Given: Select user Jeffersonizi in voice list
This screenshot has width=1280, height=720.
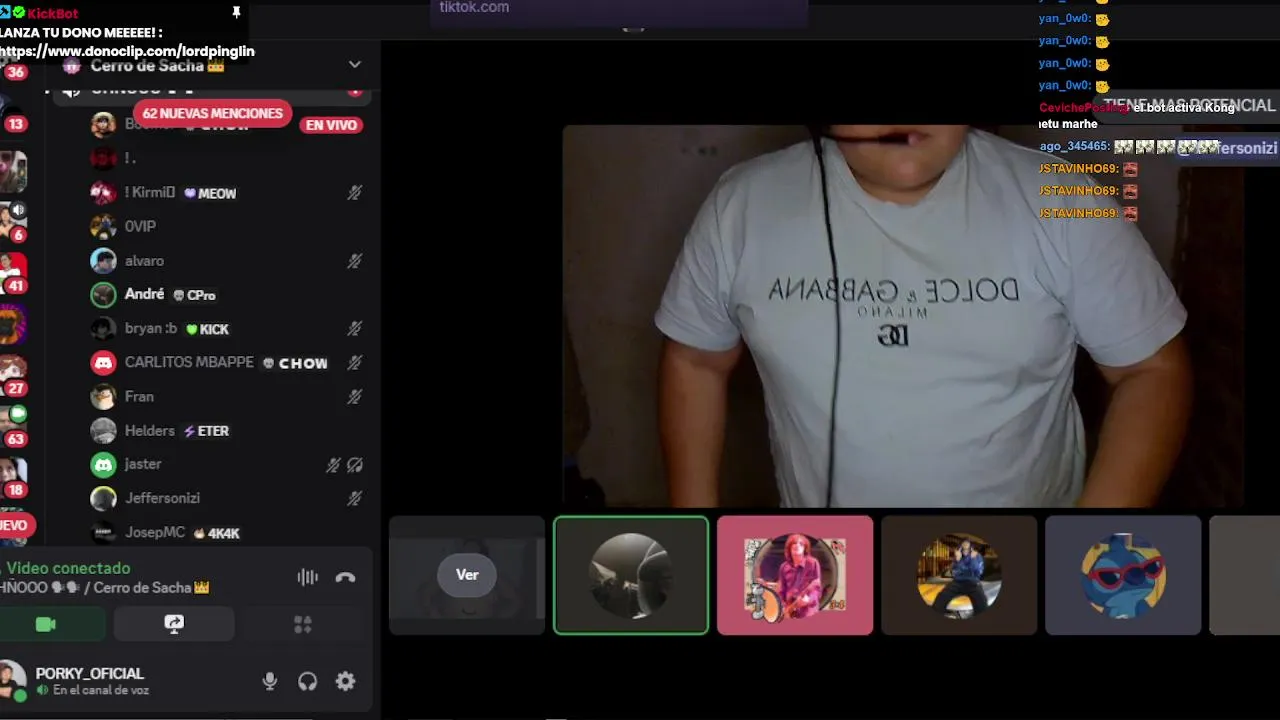Looking at the screenshot, I should (162, 498).
